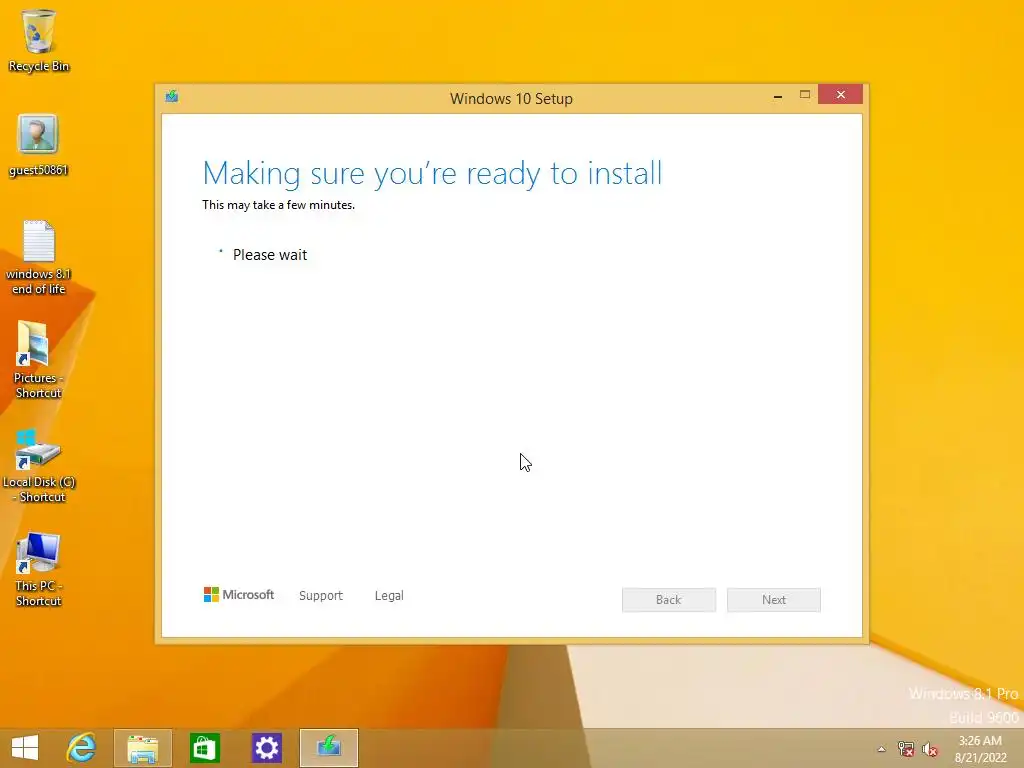This screenshot has width=1024, height=768.
Task: Click 'Making sure you're ready to install' heading
Action: (x=432, y=174)
